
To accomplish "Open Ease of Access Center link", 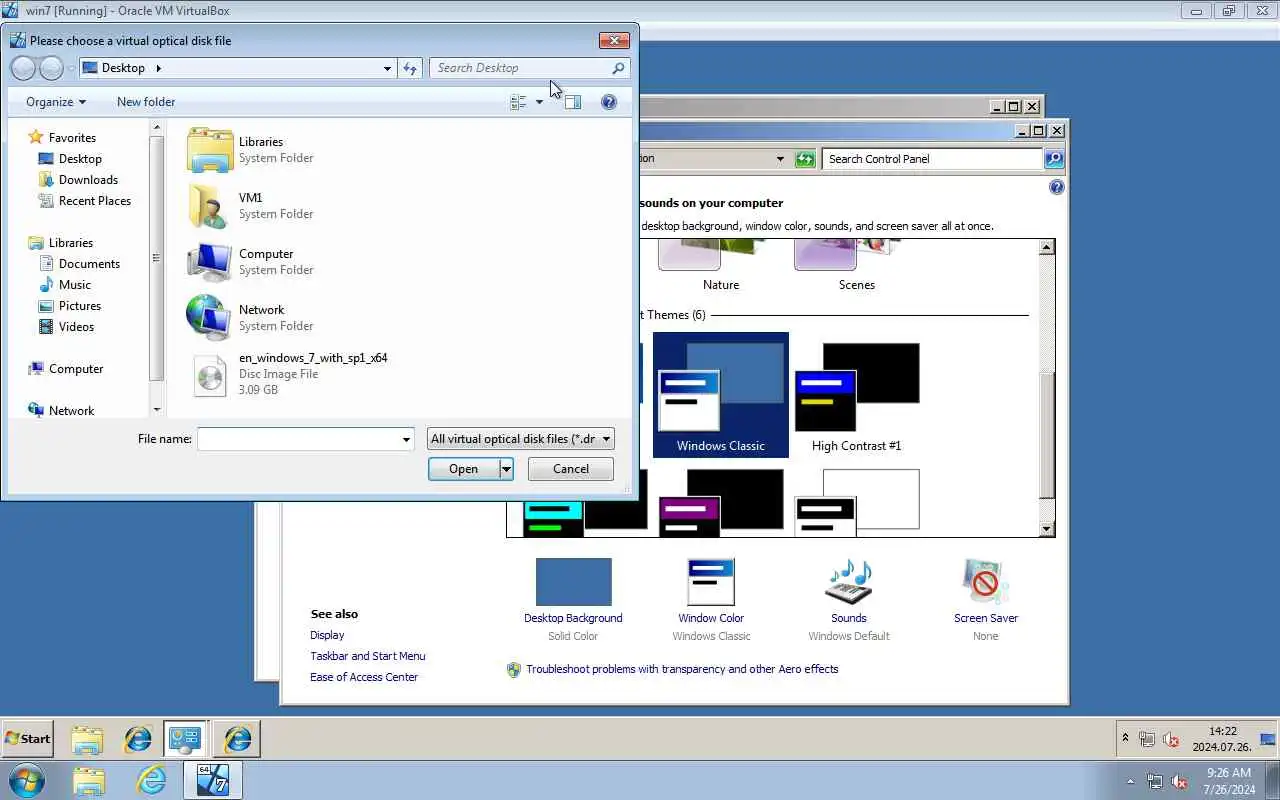I will tap(364, 677).
